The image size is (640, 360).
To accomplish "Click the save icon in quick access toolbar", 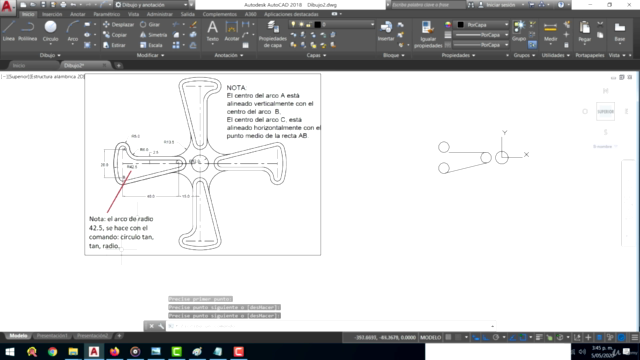I will pos(43,4).
